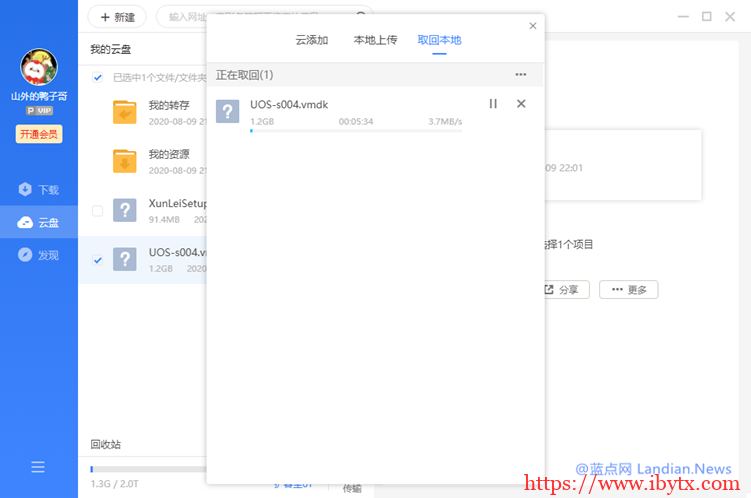Viewport: 751px width, 498px height.
Task: Open the hamburger menu at sidebar bottom
Action: tap(38, 467)
